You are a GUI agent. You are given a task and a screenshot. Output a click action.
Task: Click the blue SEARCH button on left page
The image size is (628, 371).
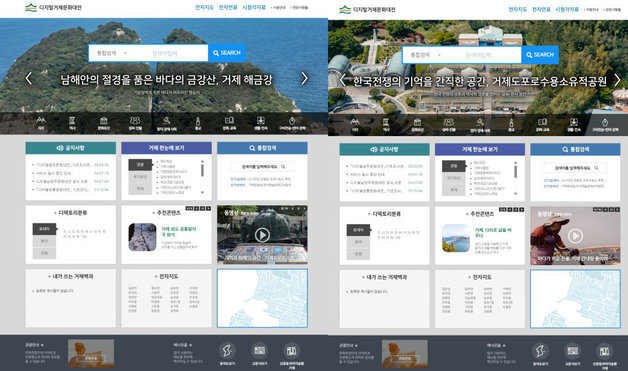tap(227, 53)
